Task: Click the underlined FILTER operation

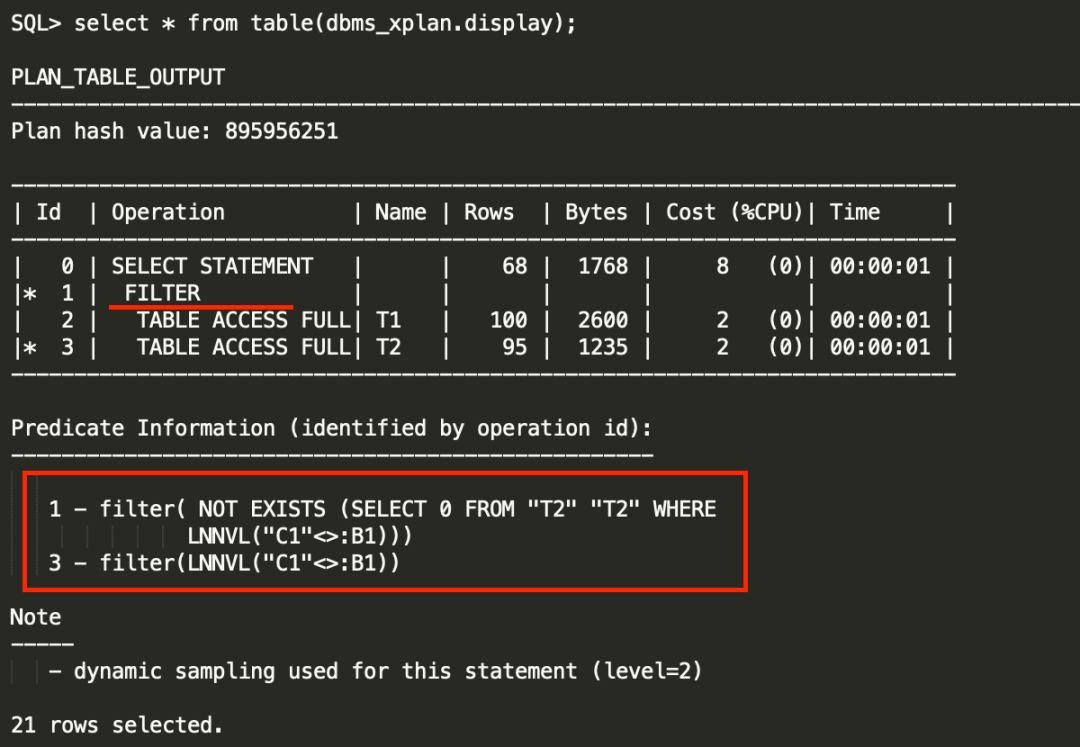Action: coord(162,293)
